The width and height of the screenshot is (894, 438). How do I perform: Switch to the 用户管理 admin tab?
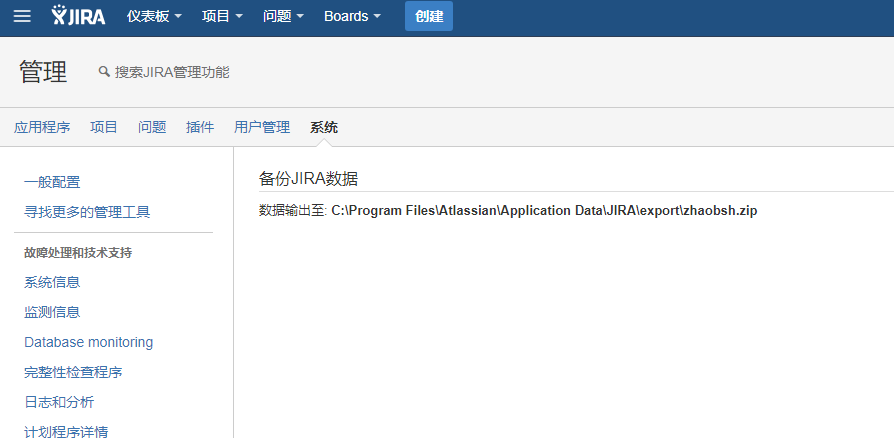[262, 127]
